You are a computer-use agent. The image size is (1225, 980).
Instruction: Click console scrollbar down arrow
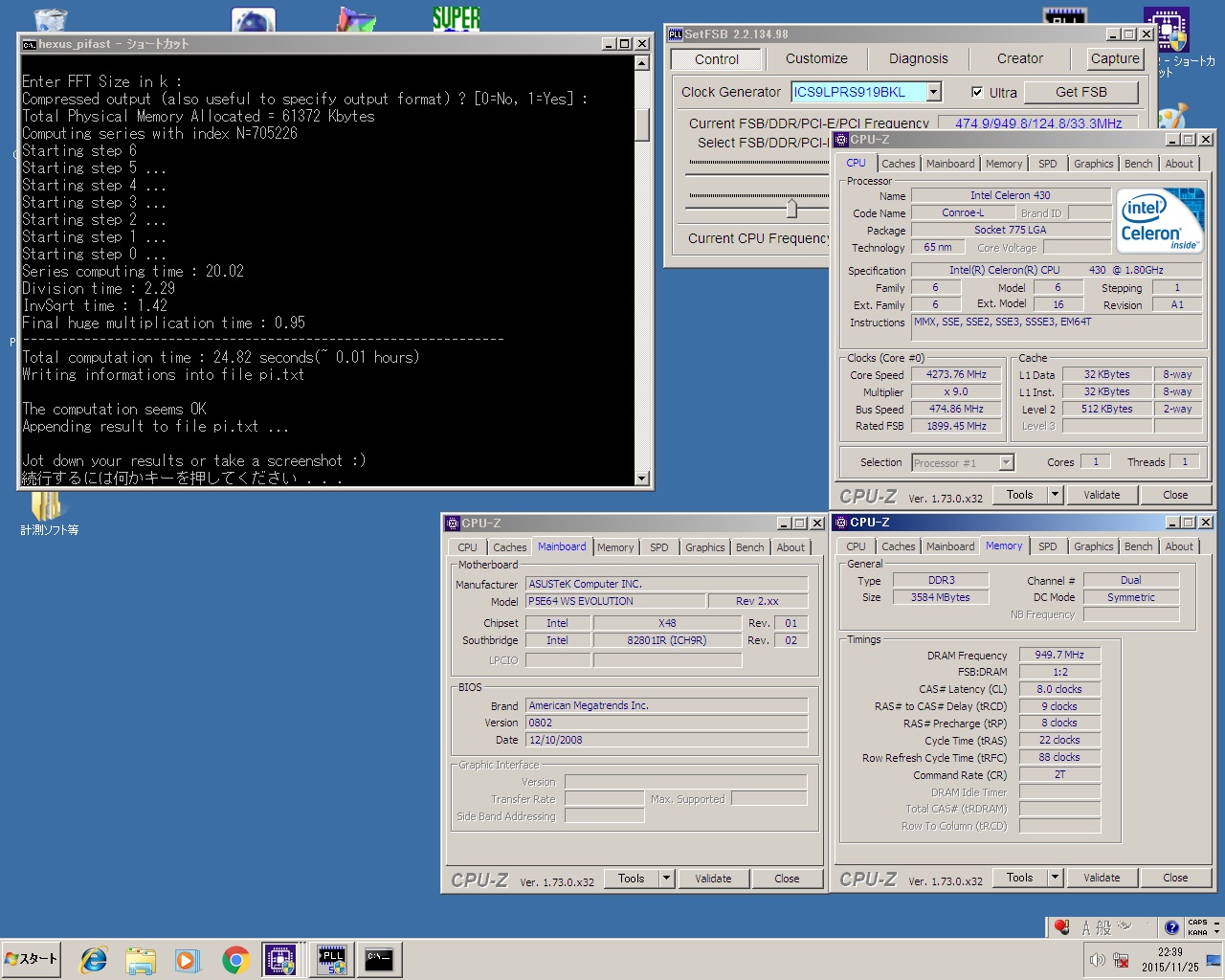click(642, 479)
